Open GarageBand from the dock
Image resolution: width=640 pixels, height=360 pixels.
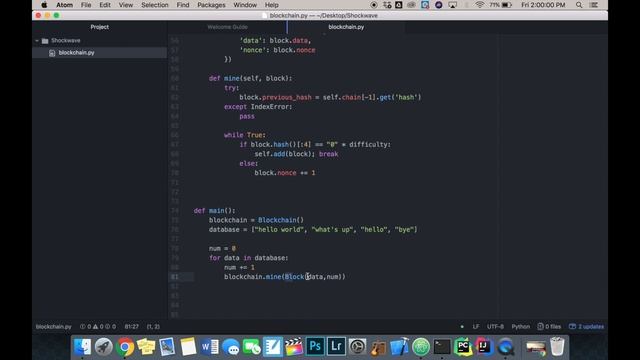pos(378,347)
